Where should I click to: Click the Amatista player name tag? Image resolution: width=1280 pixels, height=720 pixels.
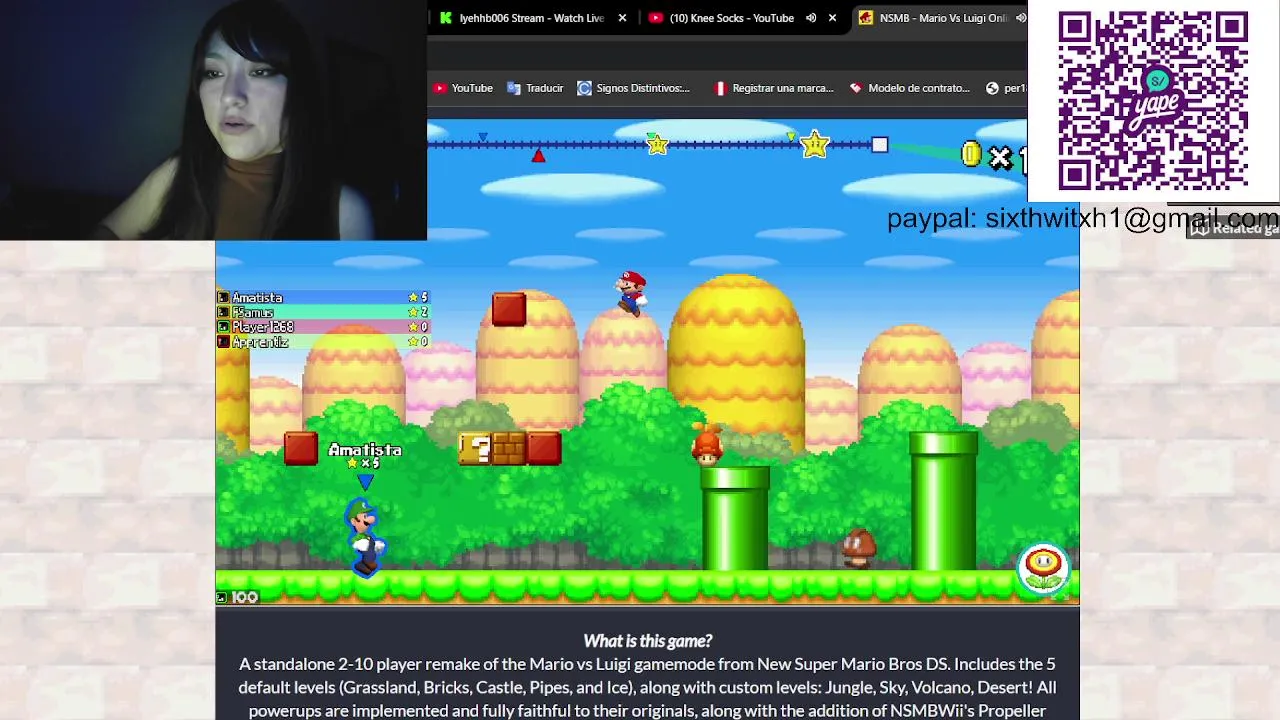(x=365, y=451)
